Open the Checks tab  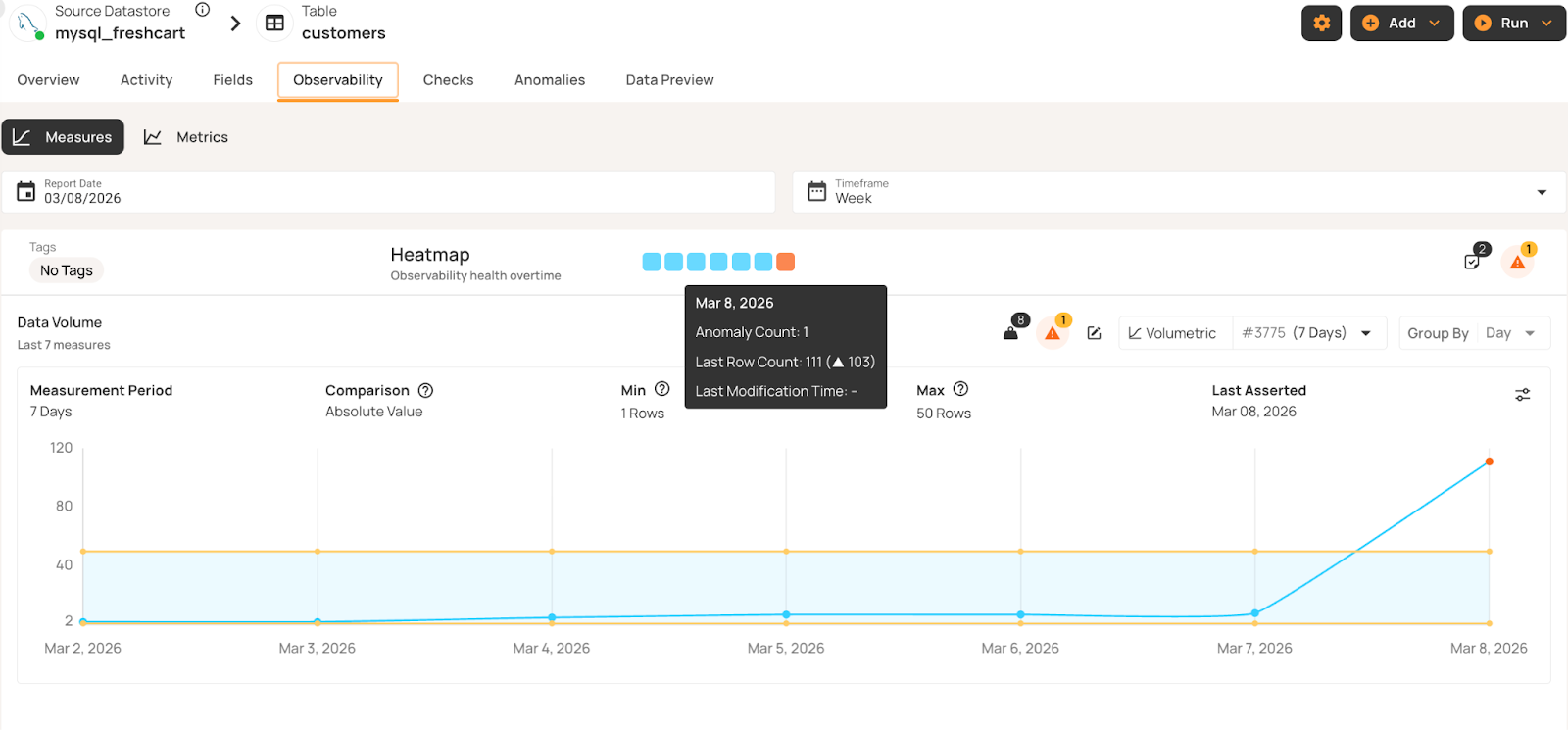[449, 80]
